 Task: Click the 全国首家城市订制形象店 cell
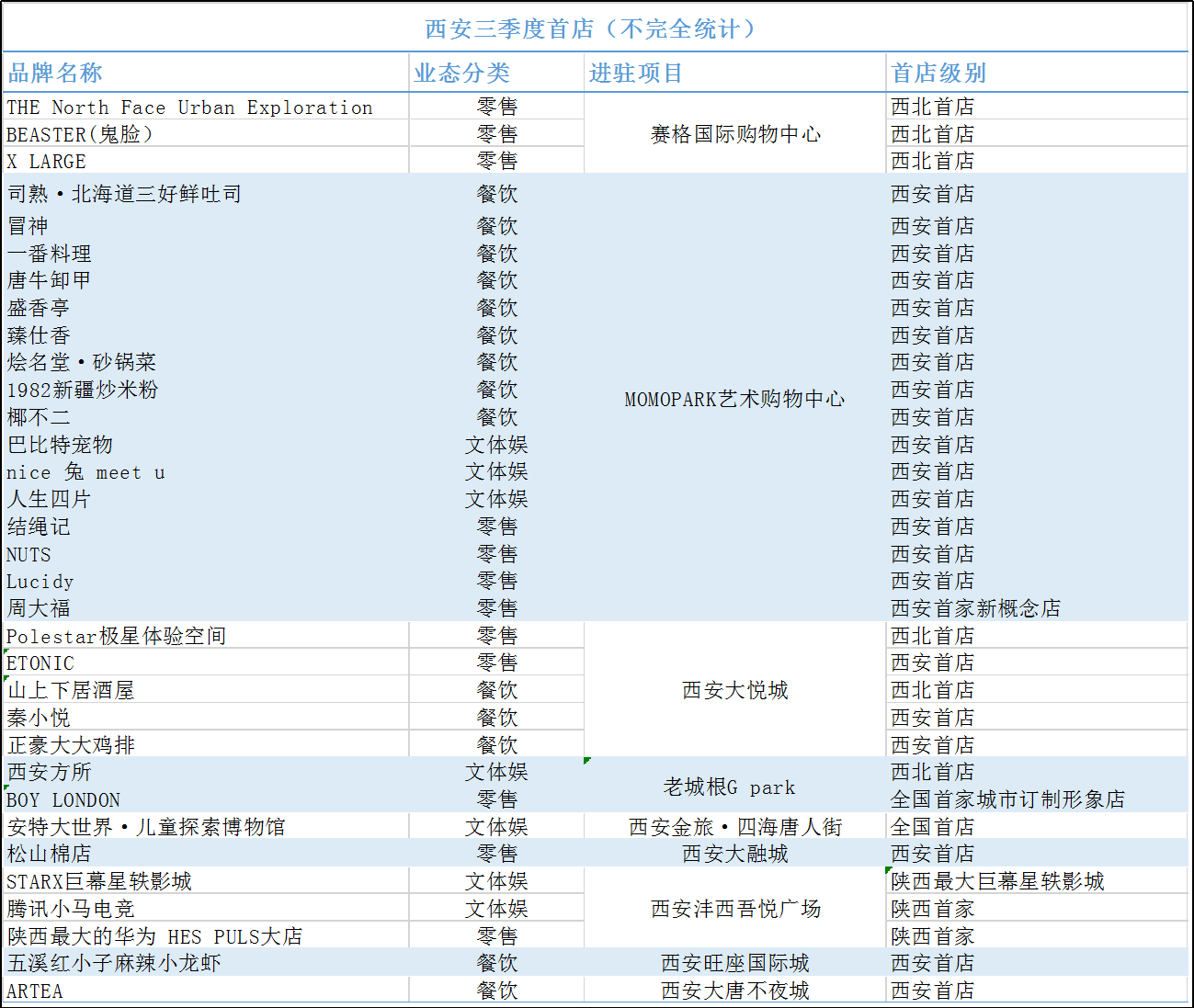coord(1038,799)
